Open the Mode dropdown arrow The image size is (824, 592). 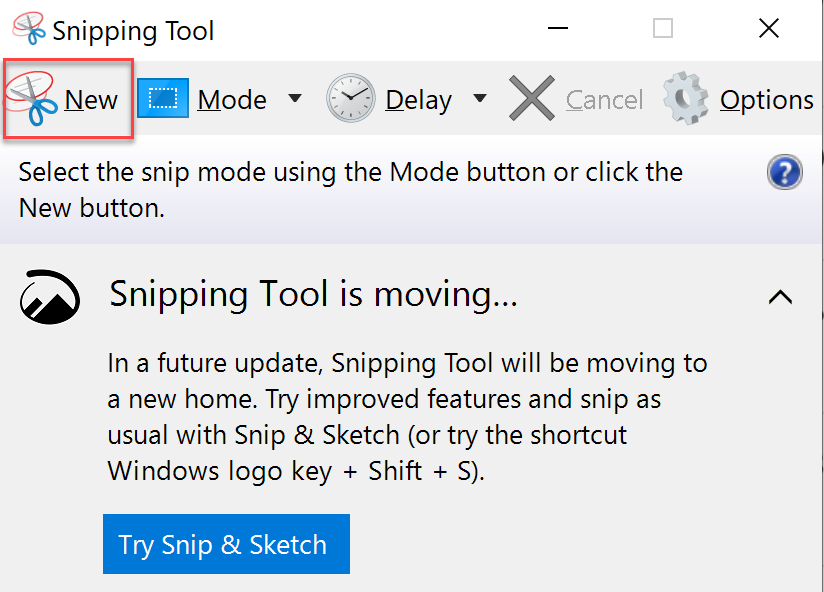click(x=295, y=98)
